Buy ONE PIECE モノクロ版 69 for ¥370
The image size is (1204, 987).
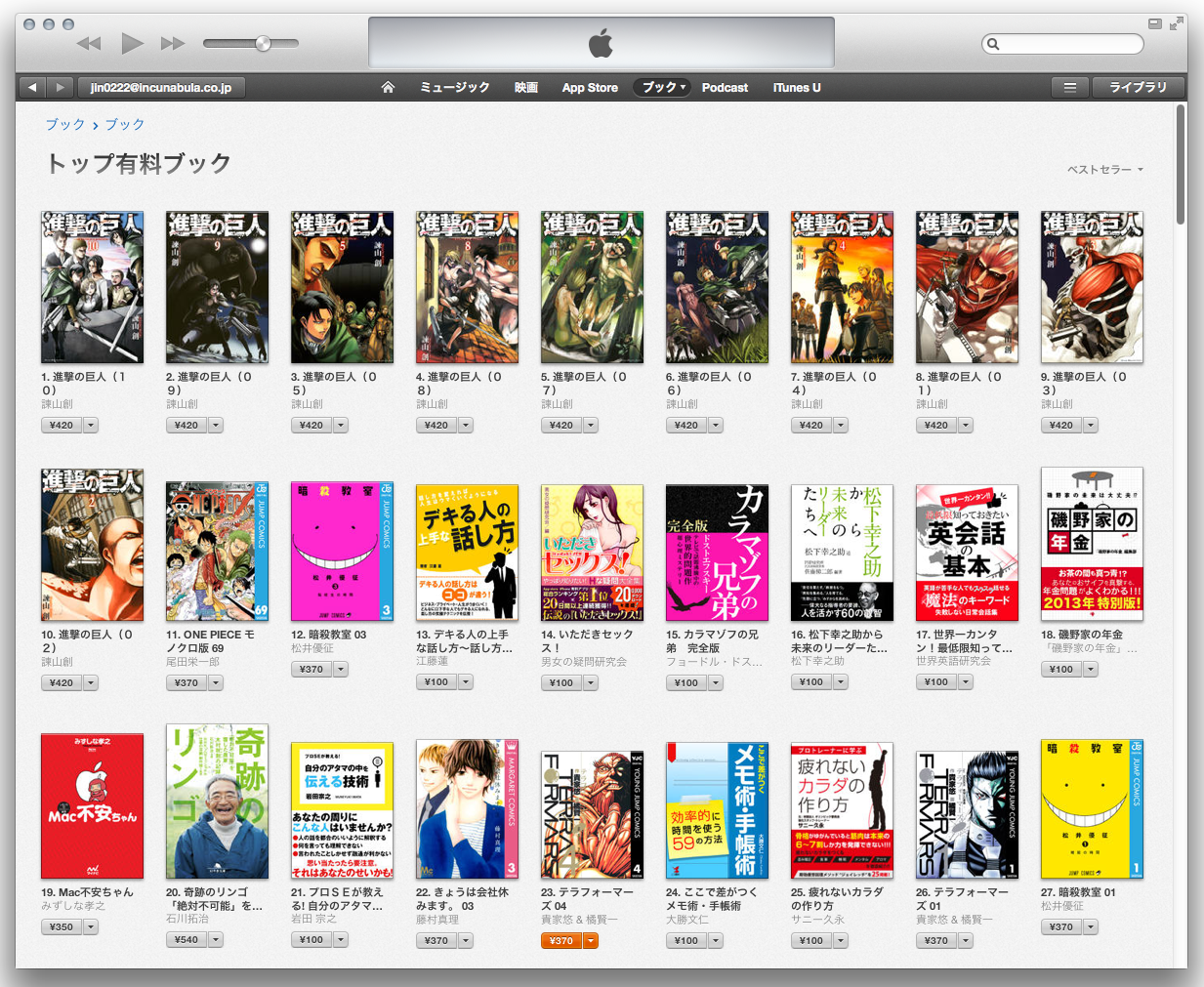(x=187, y=683)
